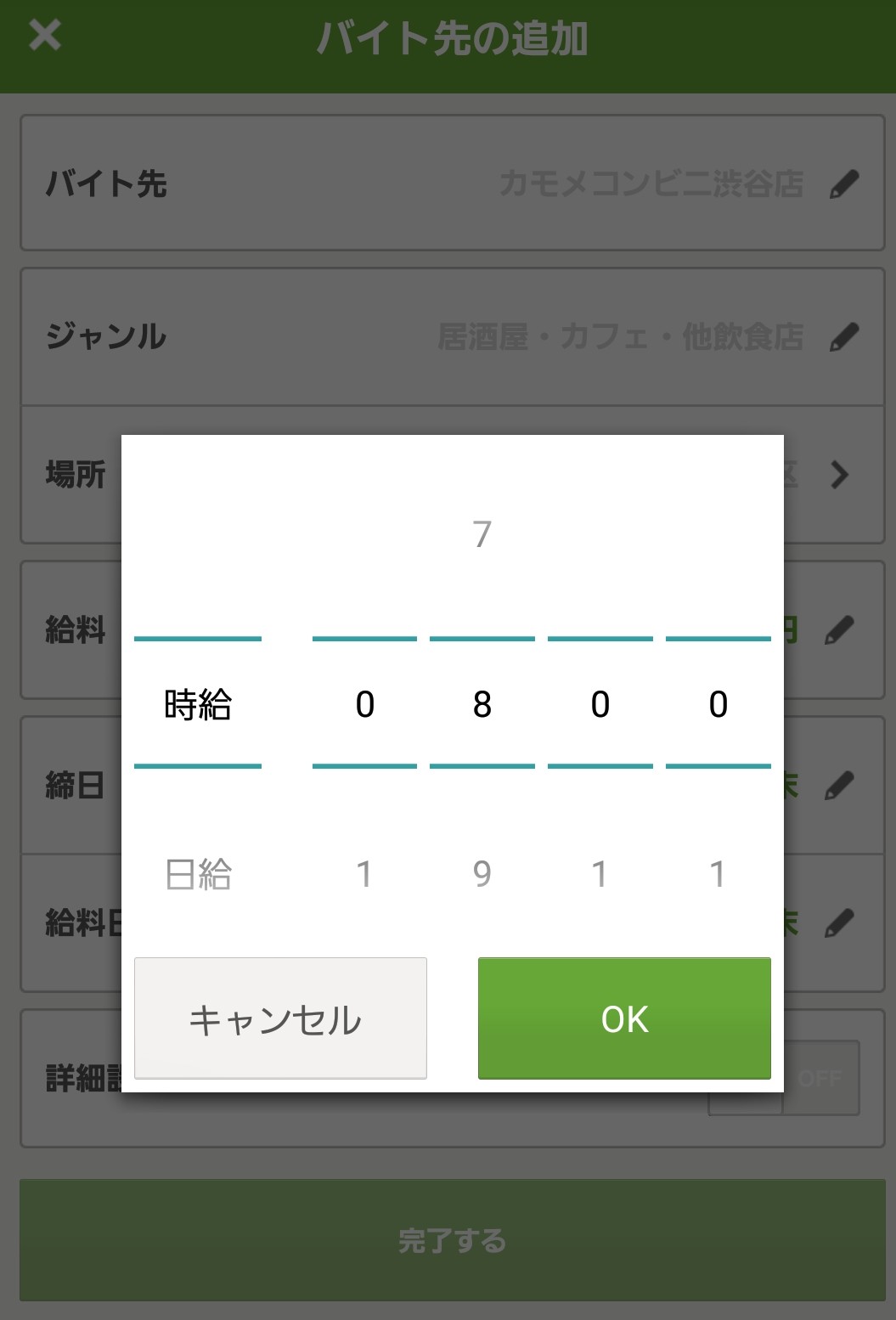Select digit 1 below the thousands wheel
This screenshot has width=896, height=1320.
pos(364,874)
